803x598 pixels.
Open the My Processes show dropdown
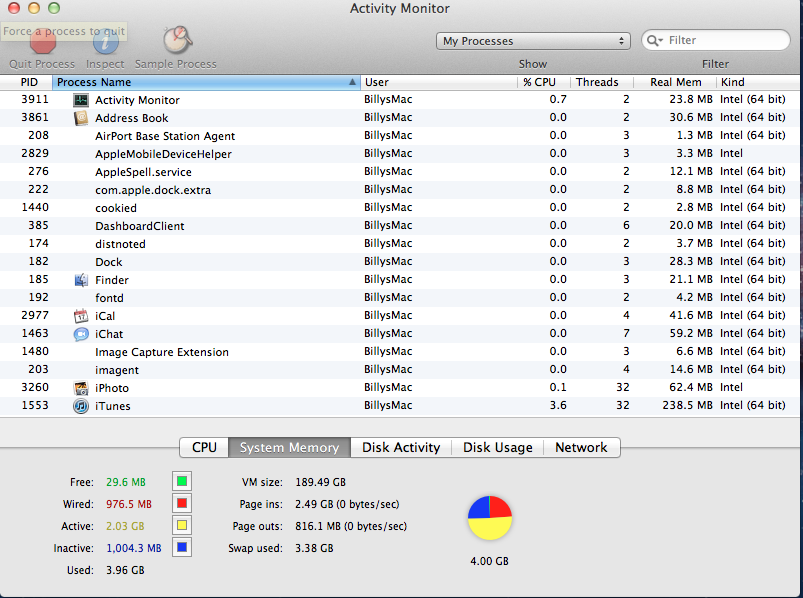coord(533,41)
